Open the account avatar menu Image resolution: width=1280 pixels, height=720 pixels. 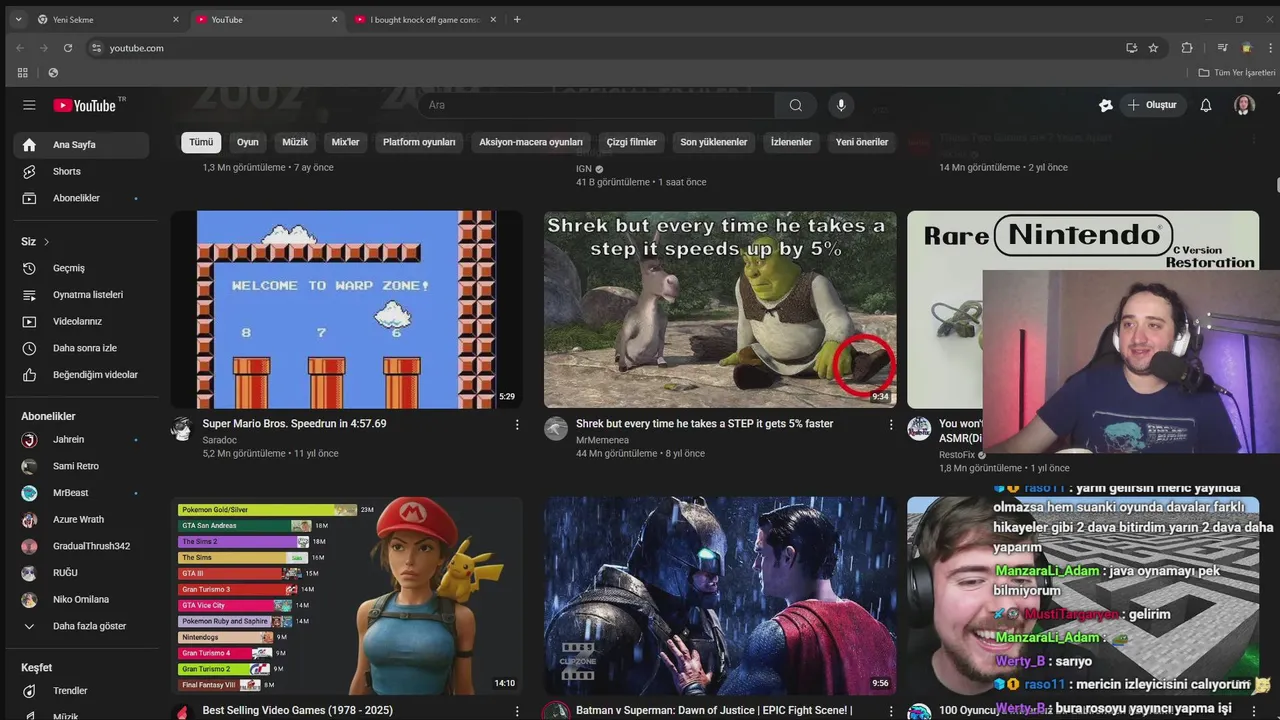pyautogui.click(x=1244, y=105)
